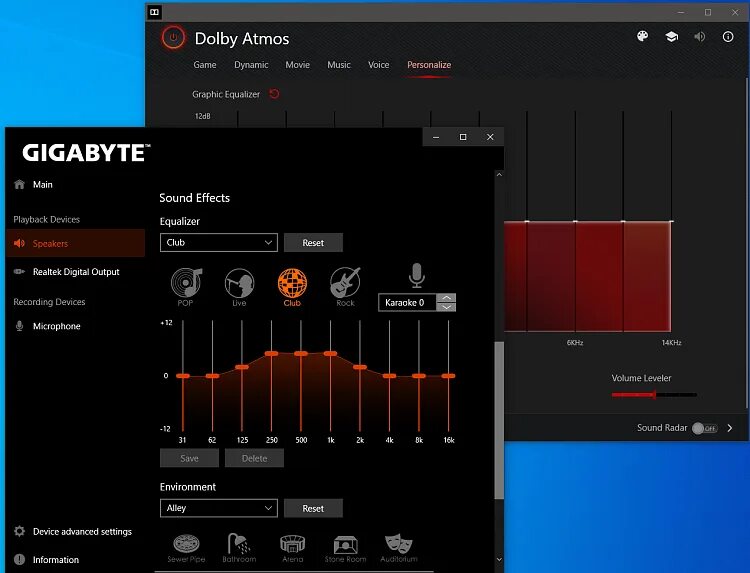Open the Main page in Gigabyte sidebar

pyautogui.click(x=43, y=185)
